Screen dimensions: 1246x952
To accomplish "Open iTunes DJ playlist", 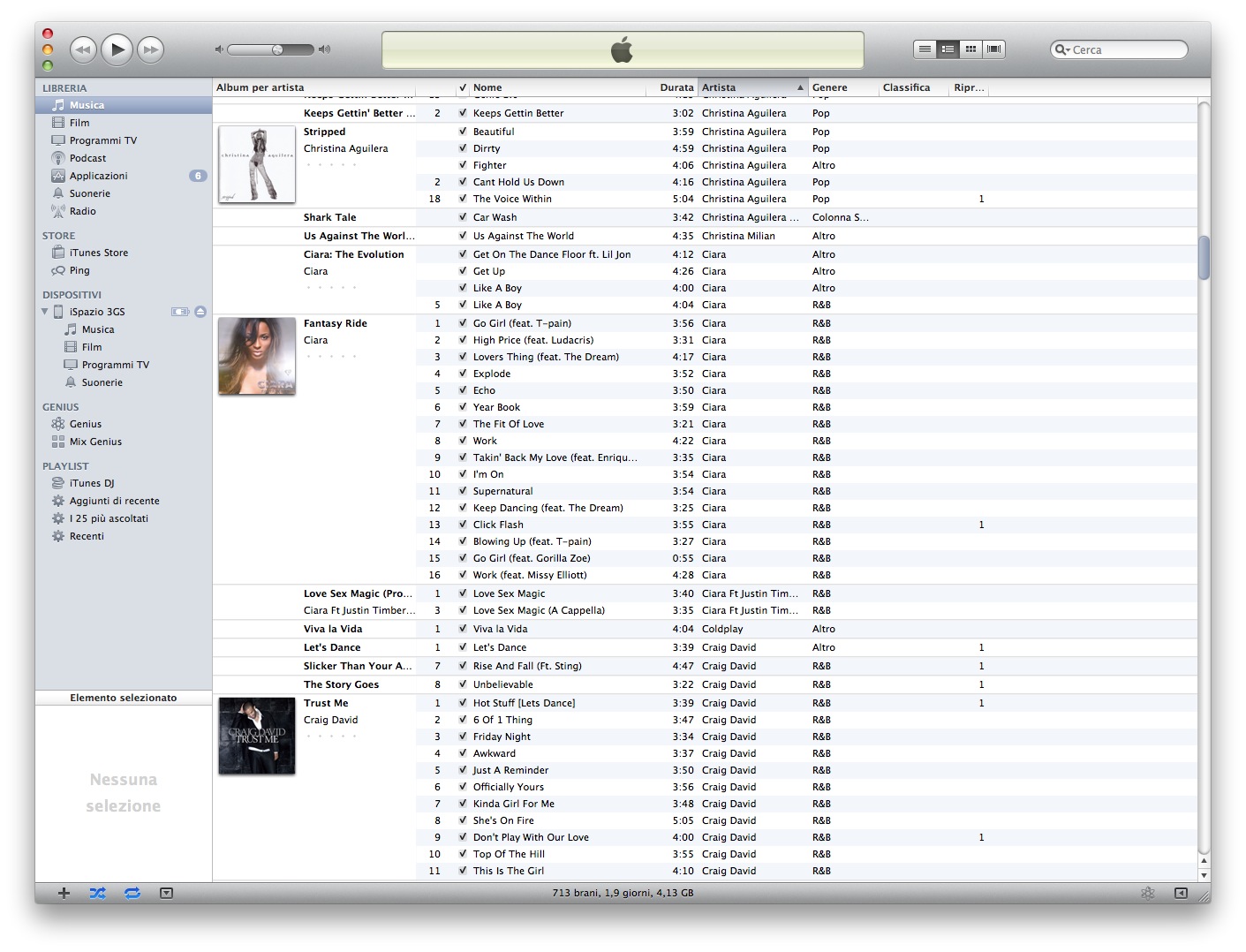I will 124,483.
